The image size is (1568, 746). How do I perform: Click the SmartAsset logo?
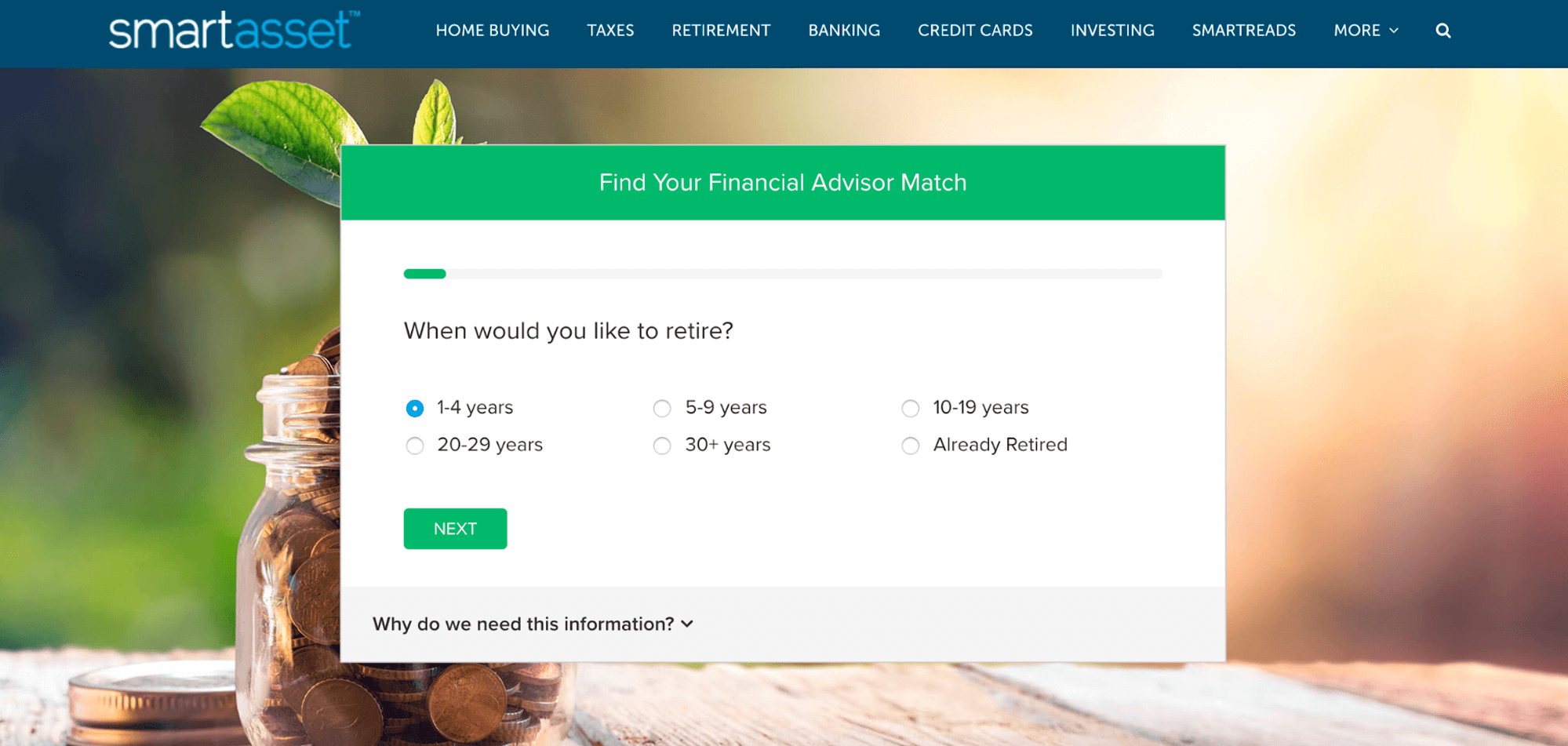click(234, 30)
